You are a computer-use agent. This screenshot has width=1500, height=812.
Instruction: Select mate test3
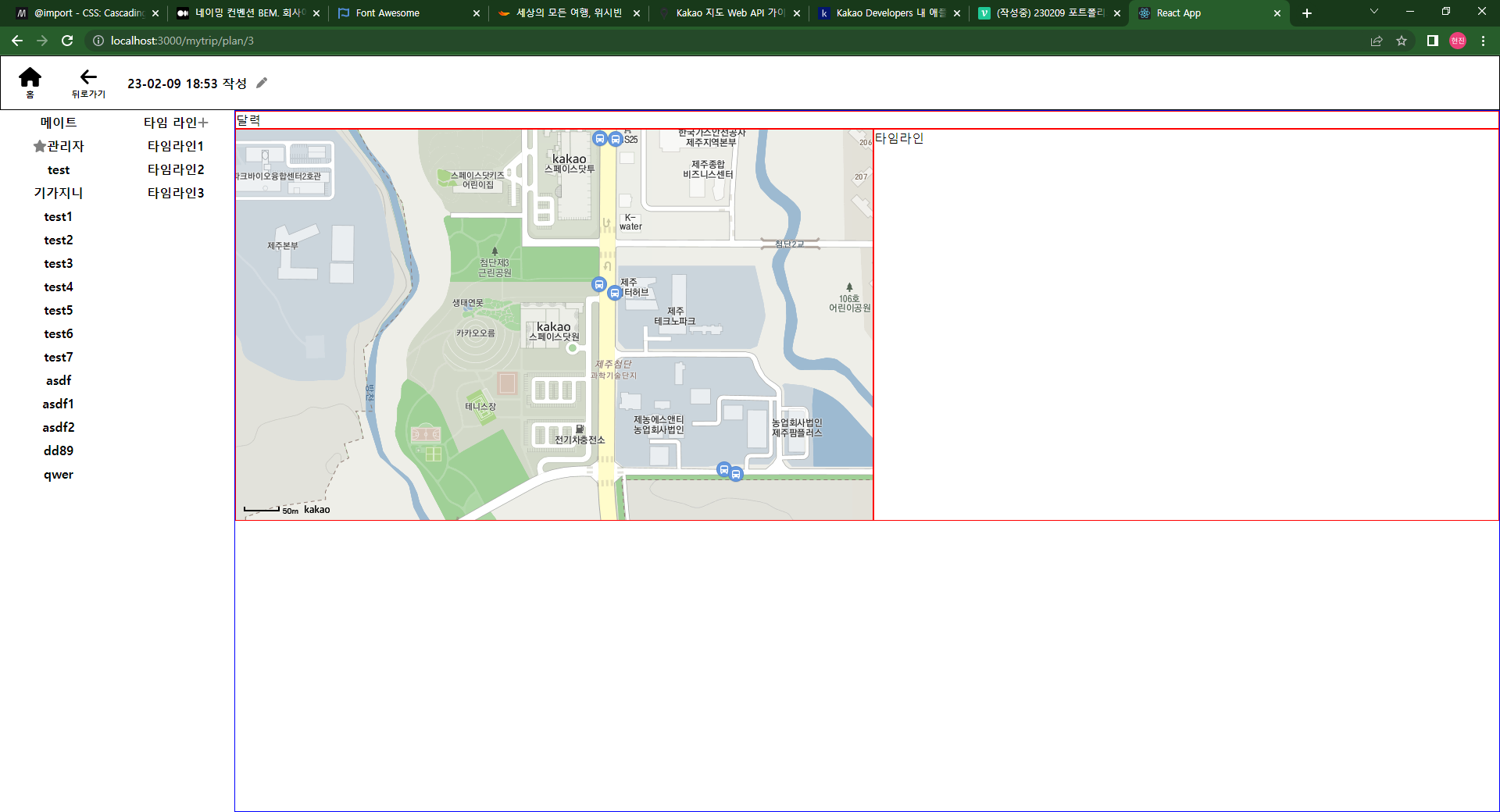pos(59,263)
